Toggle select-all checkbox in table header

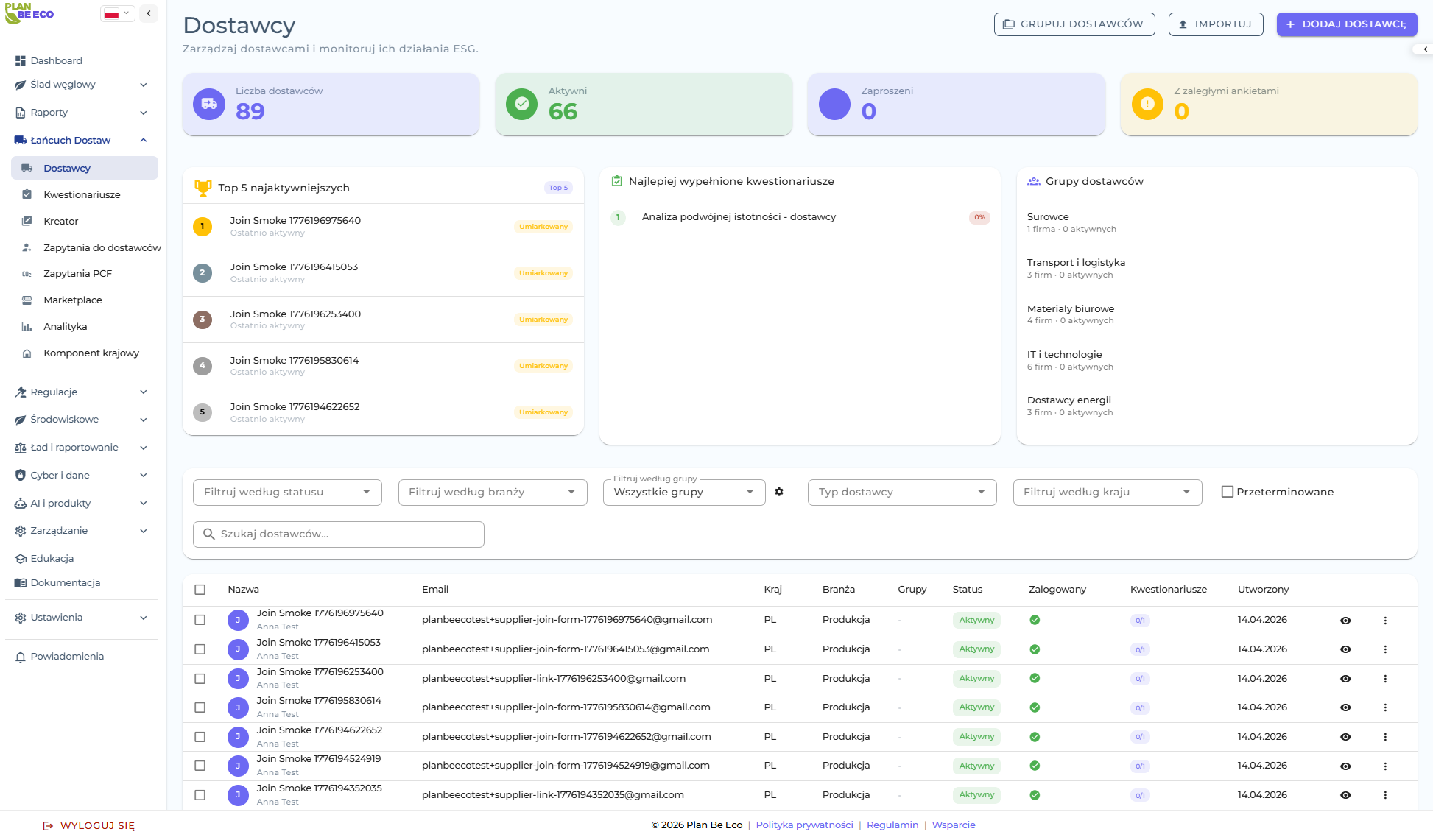coord(200,590)
